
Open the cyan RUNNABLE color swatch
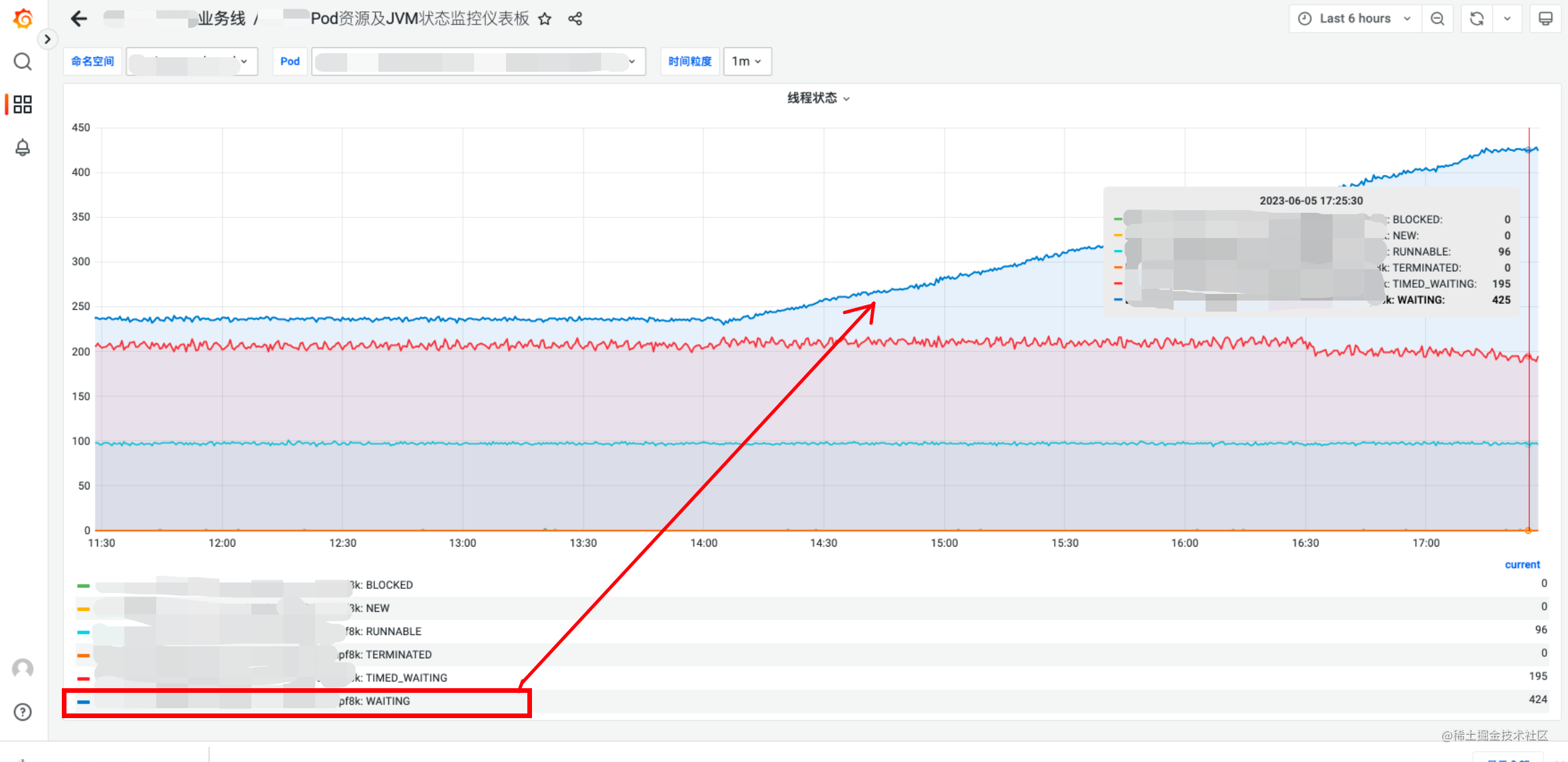(x=83, y=632)
